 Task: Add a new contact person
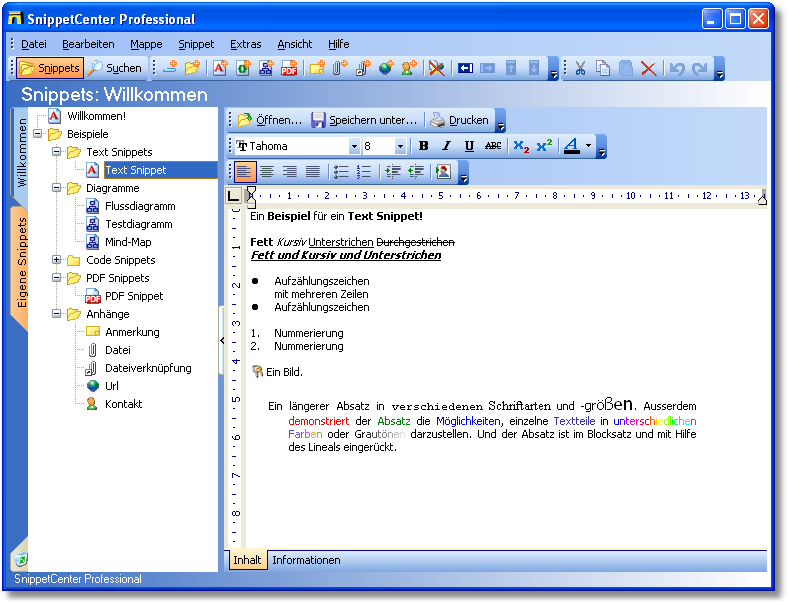point(409,68)
